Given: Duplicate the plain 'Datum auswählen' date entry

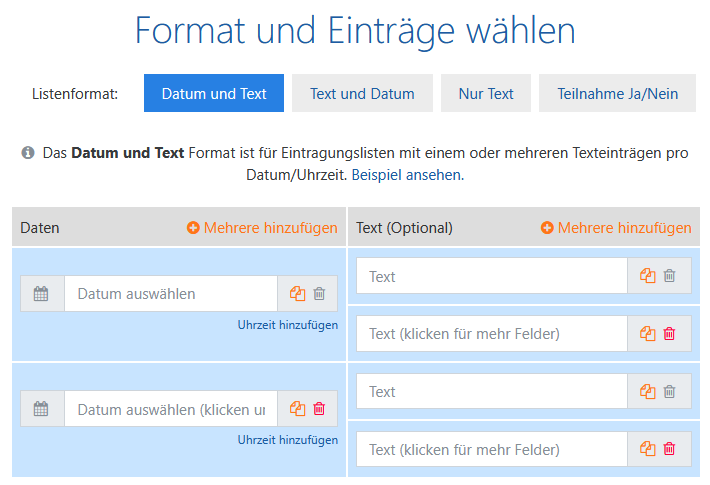Looking at the screenshot, I should pos(297,294).
